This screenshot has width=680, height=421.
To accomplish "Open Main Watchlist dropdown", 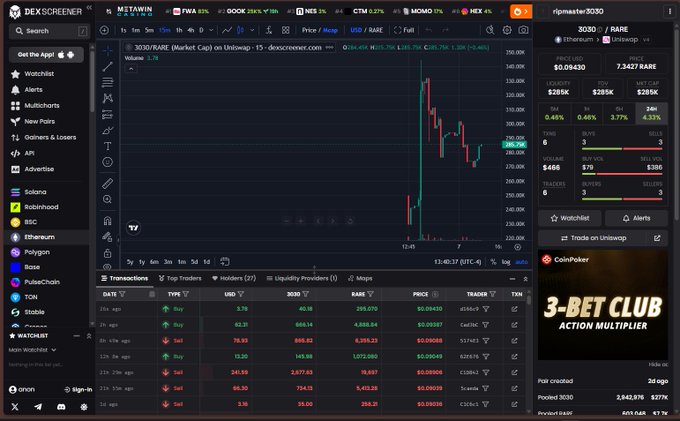I will tap(33, 350).
